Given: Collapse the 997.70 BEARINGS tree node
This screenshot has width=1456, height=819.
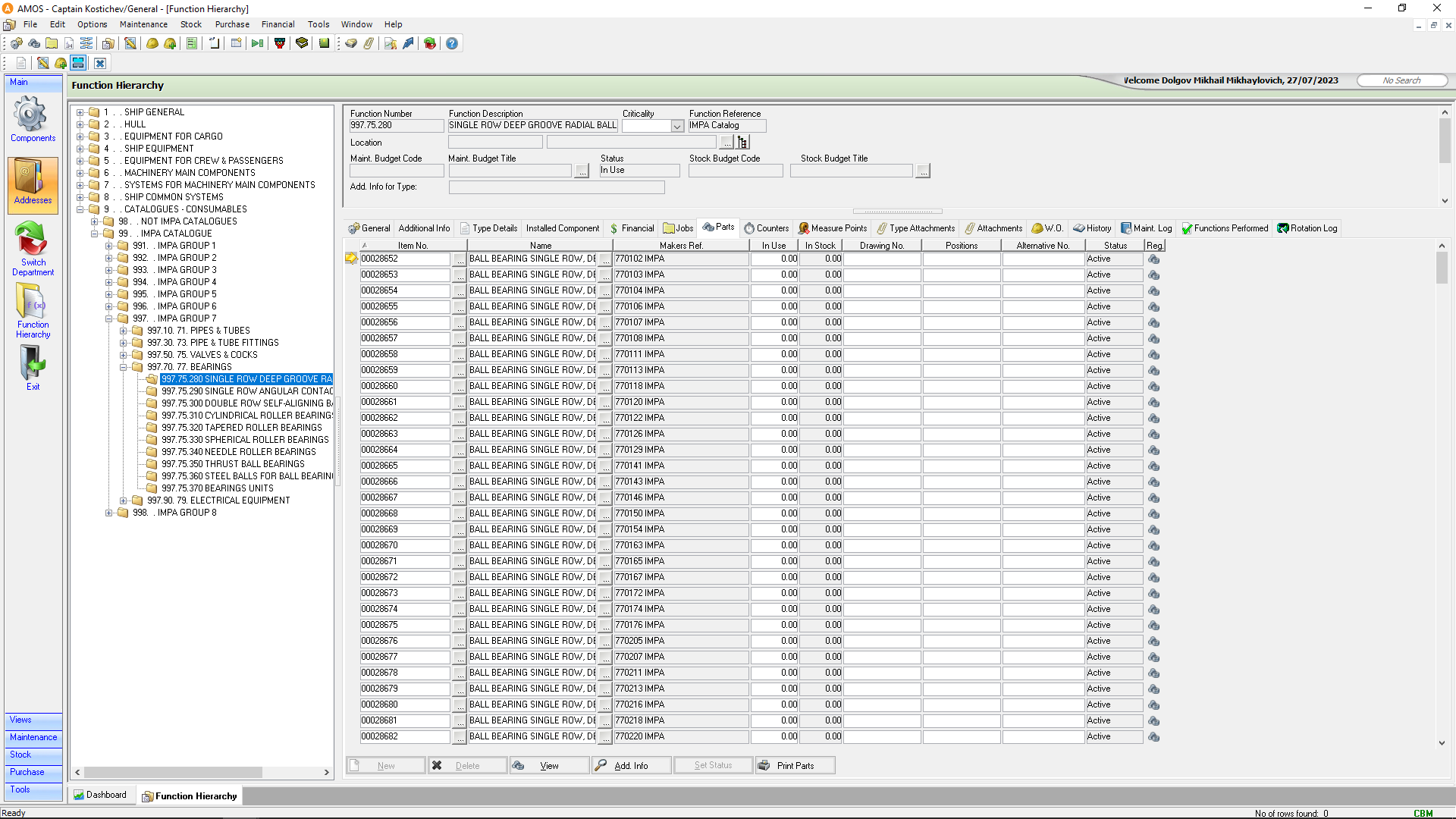Looking at the screenshot, I should tap(123, 367).
